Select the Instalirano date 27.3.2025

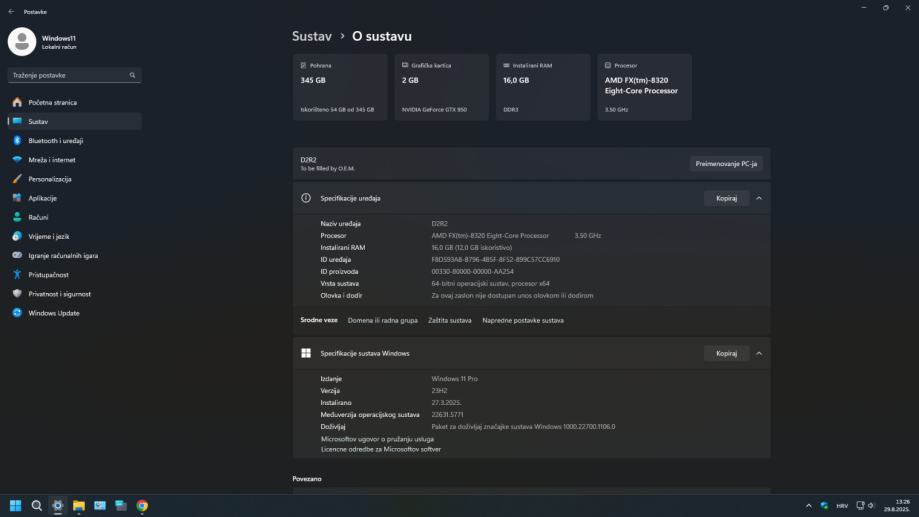point(446,403)
